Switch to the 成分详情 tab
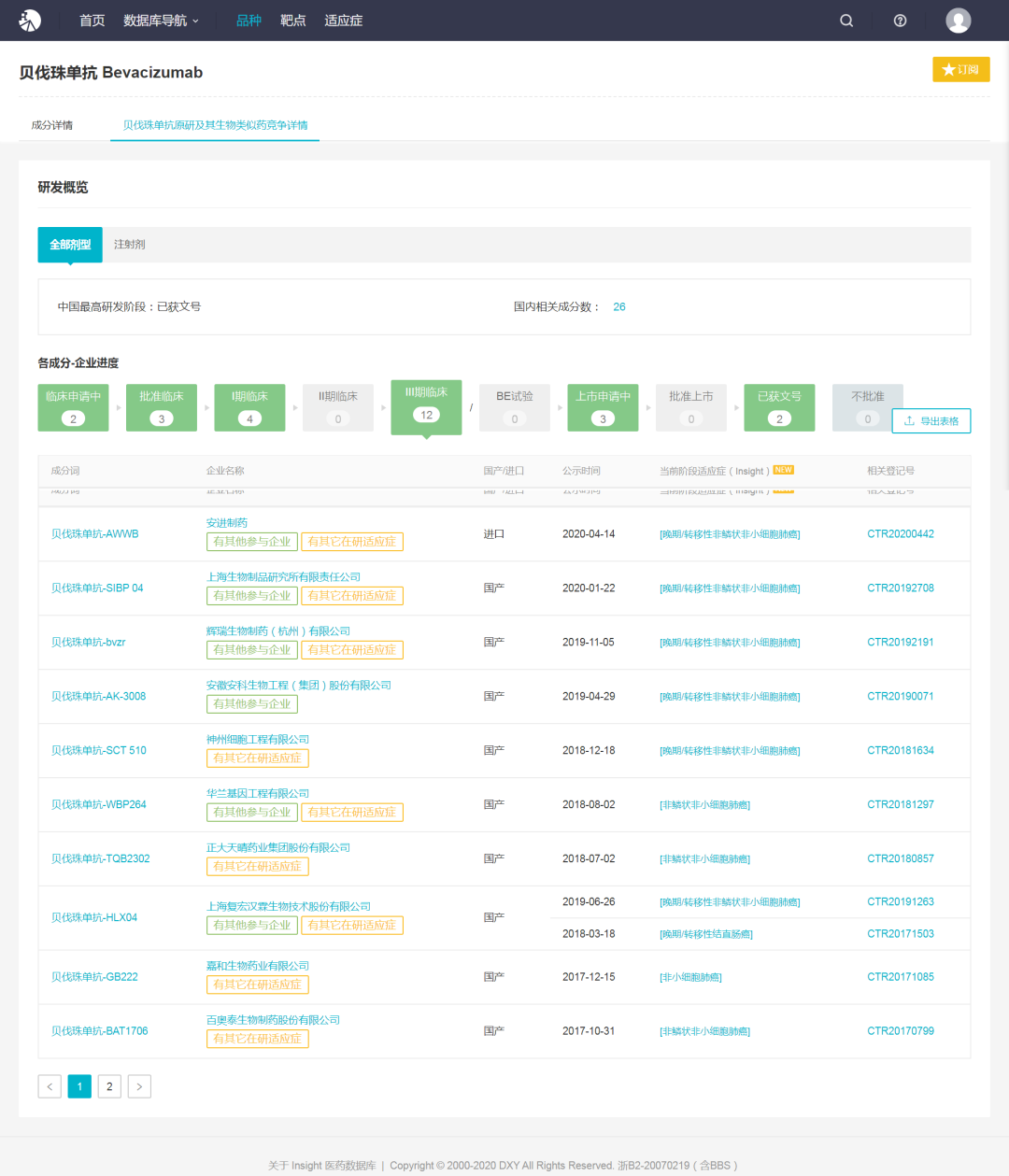This screenshot has height=1176, width=1009. tap(52, 125)
